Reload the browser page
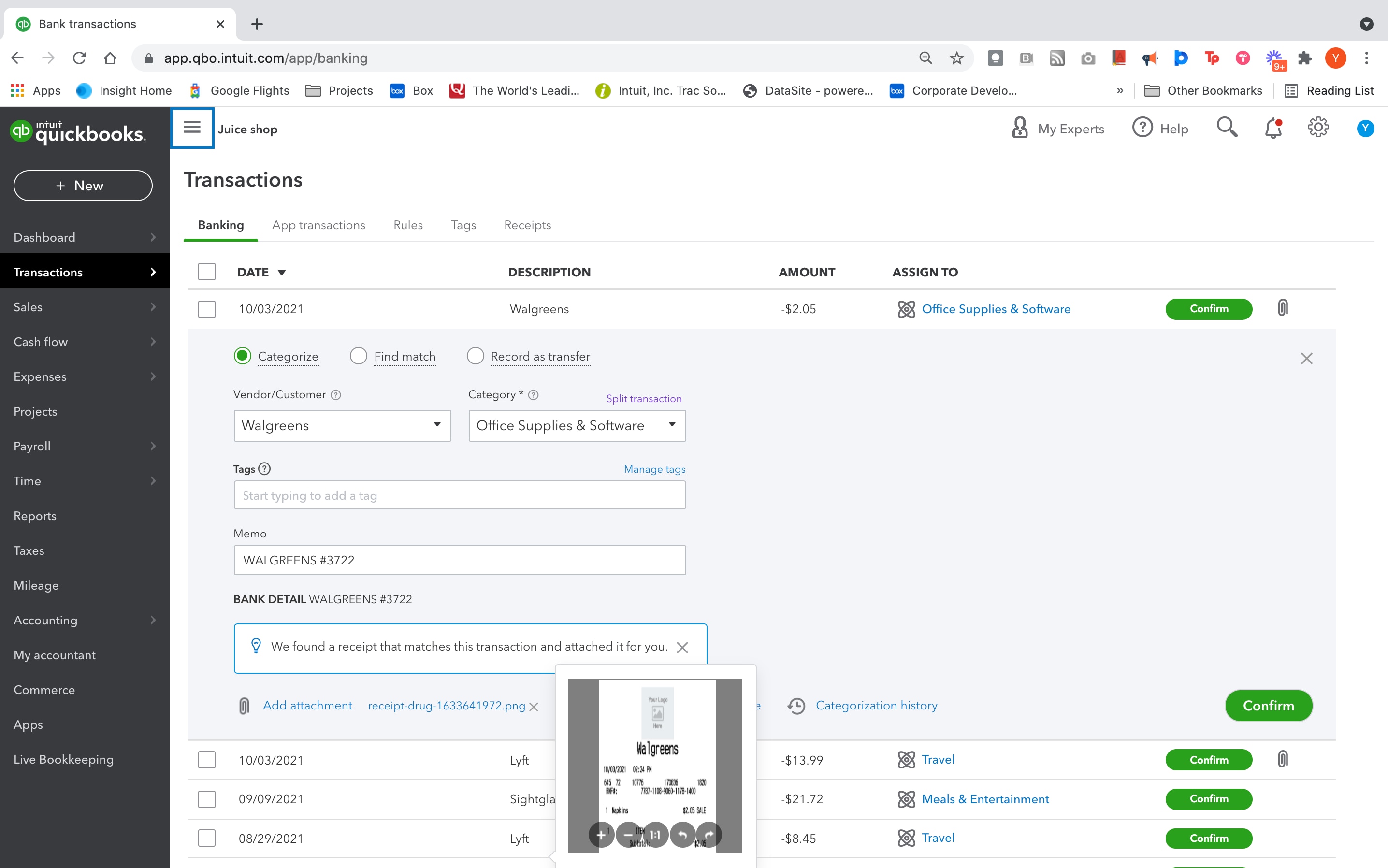 pyautogui.click(x=79, y=58)
